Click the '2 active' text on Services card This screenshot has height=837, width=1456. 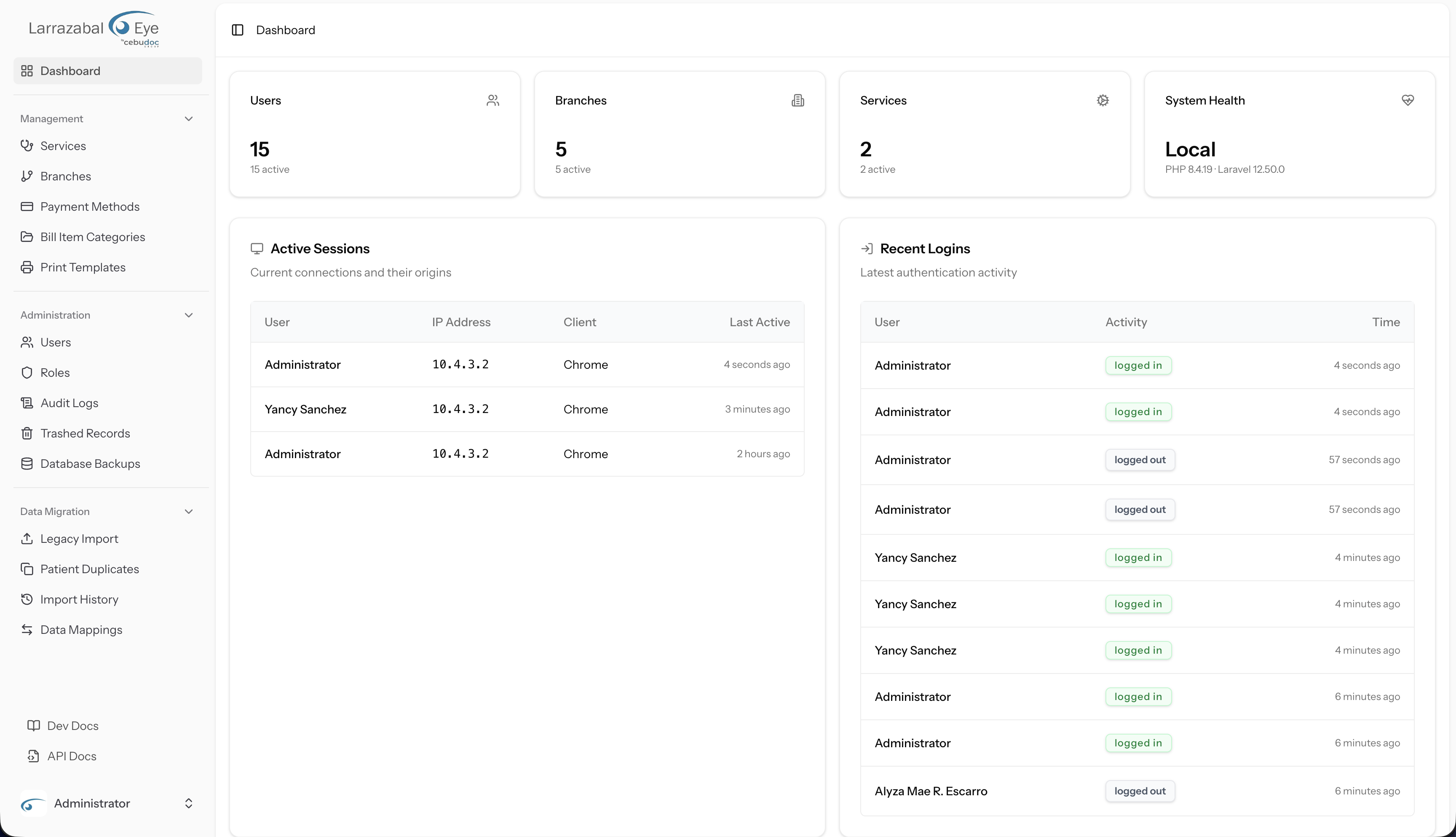coord(878,169)
